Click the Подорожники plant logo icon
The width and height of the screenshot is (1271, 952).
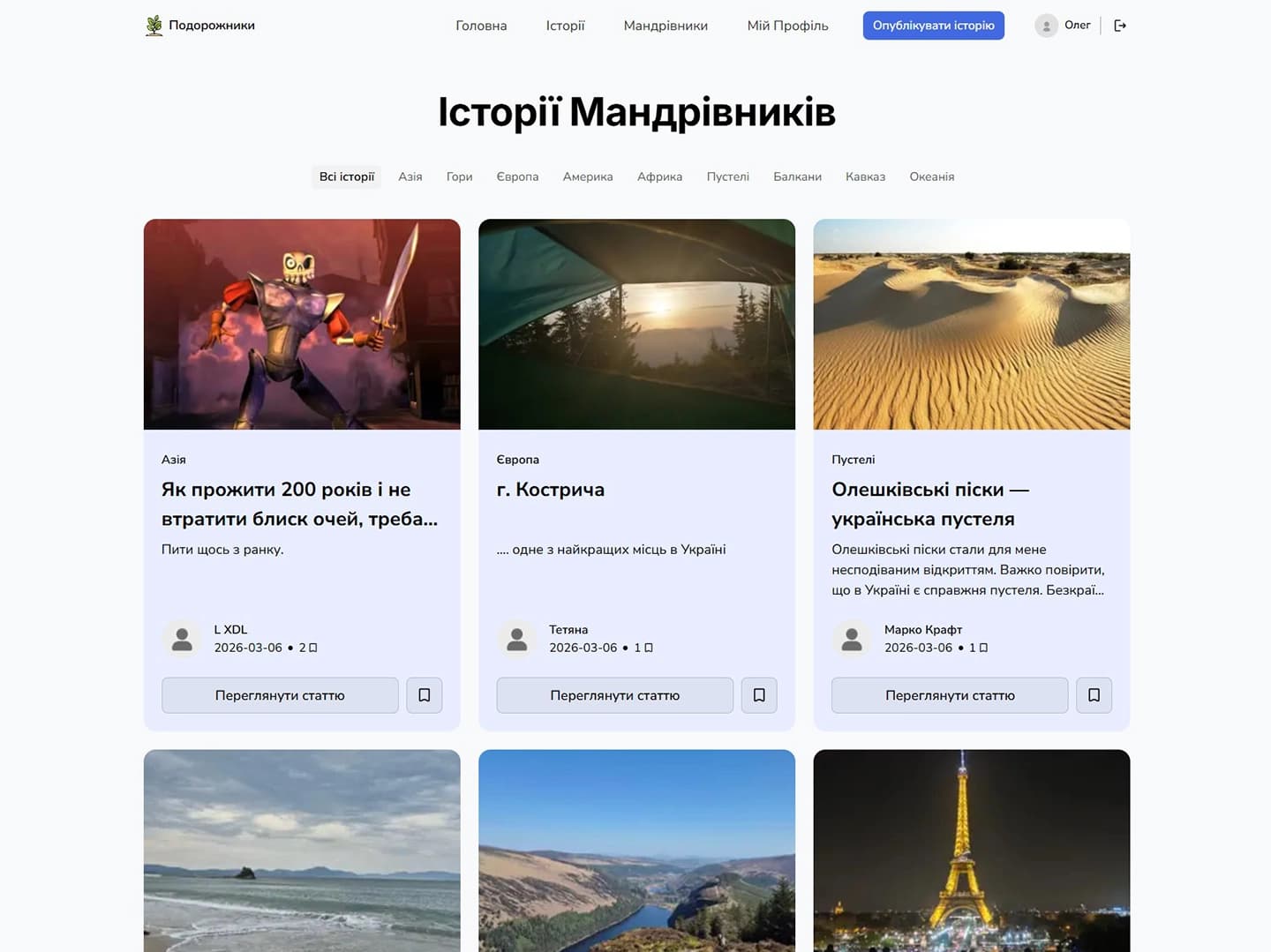tap(154, 25)
